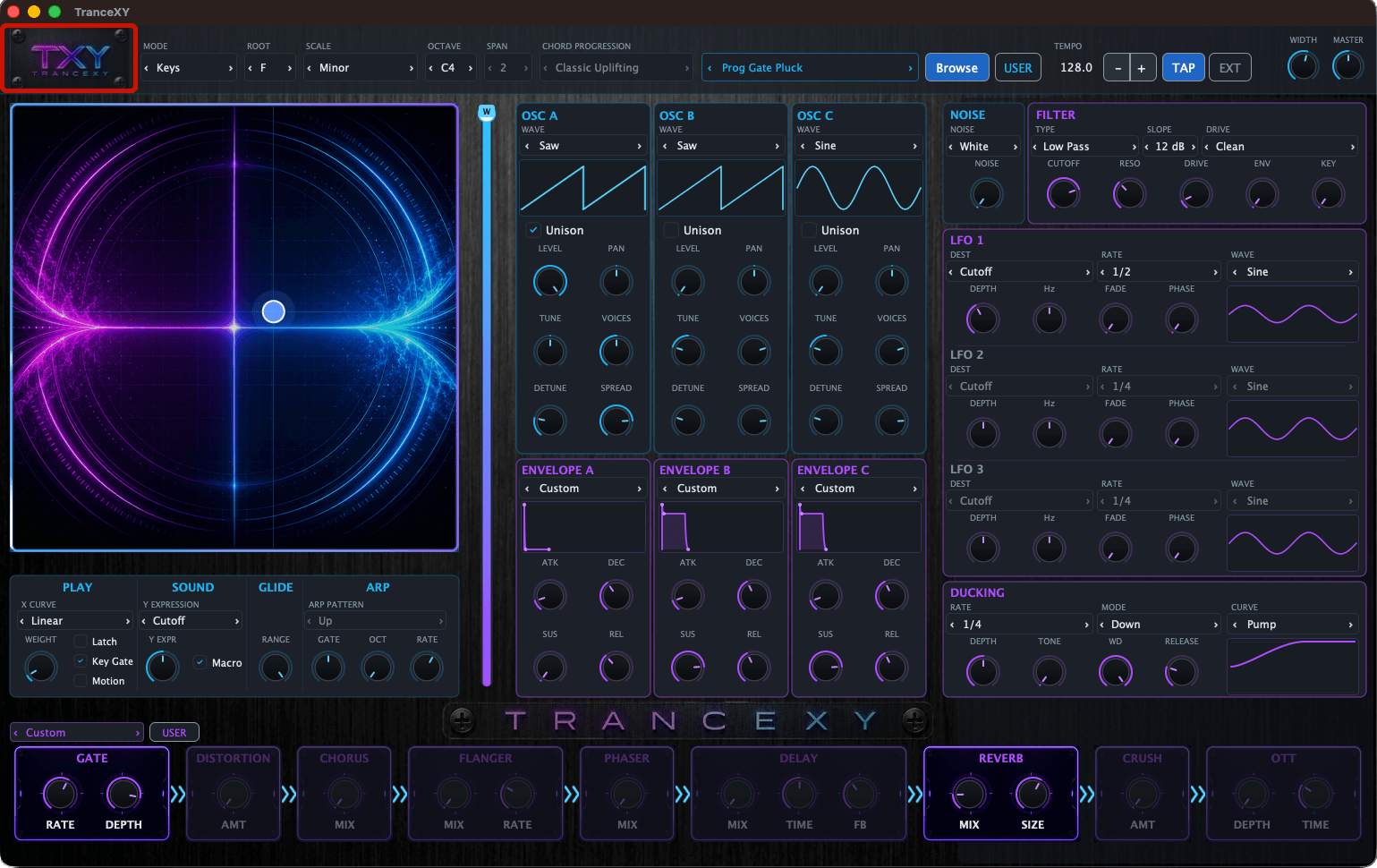Viewport: 1377px width, 868px height.
Task: Enable Unison on OSC B
Action: click(671, 230)
